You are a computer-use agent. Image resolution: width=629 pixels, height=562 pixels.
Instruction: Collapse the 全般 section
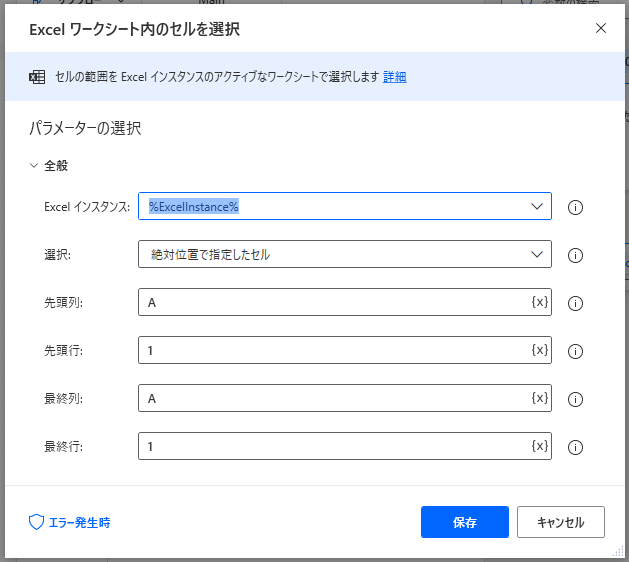pos(35,166)
